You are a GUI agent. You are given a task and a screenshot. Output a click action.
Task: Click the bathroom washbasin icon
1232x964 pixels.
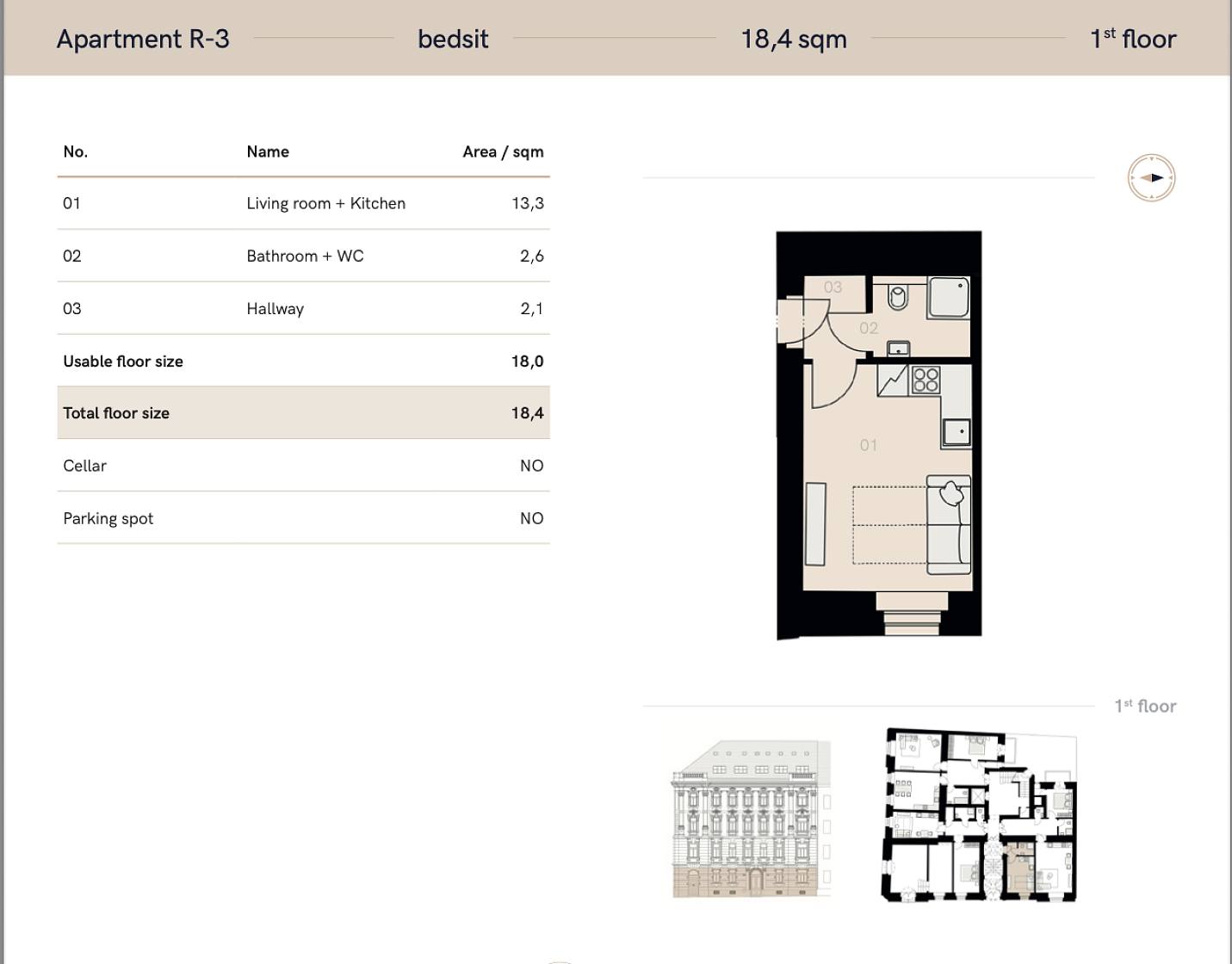[x=898, y=349]
